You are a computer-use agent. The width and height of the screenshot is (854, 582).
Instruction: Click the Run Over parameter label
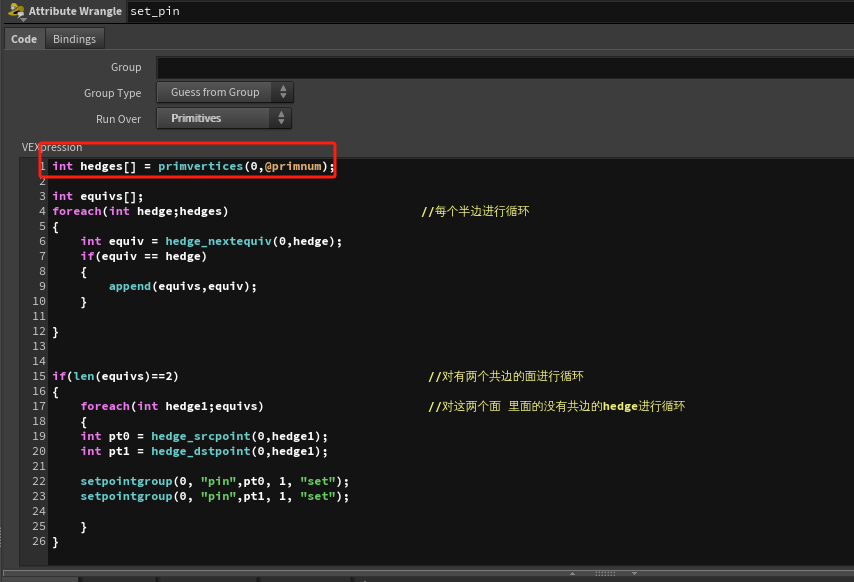pos(118,119)
